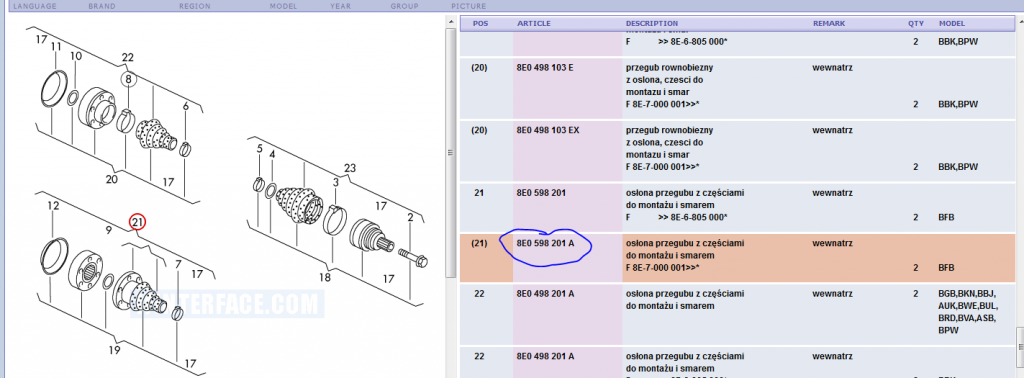This screenshot has height=378, width=1024.
Task: Click the diagram panel vertical scrollbar grip
Action: tap(450, 153)
